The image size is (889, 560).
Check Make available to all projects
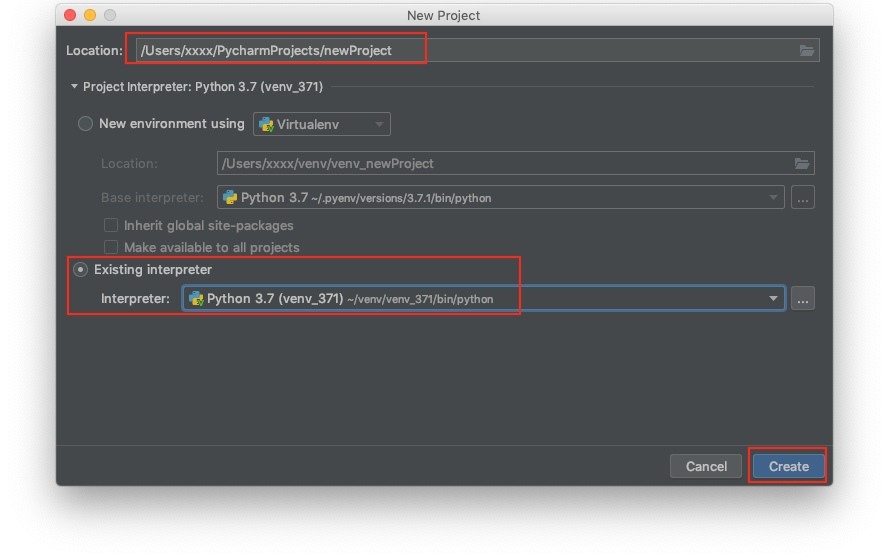coord(111,247)
